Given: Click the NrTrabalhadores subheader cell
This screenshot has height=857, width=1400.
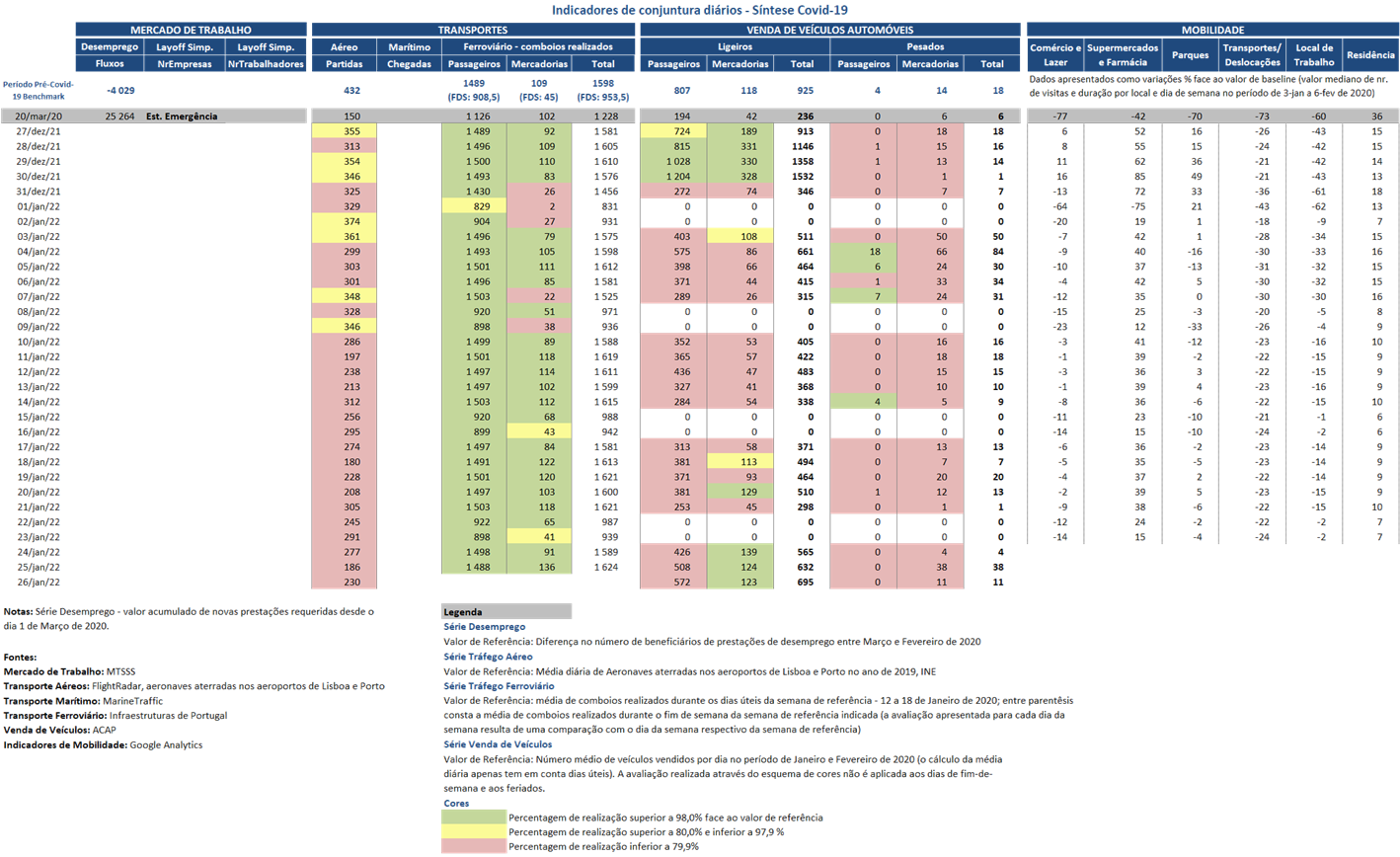Looking at the screenshot, I should coord(266,63).
